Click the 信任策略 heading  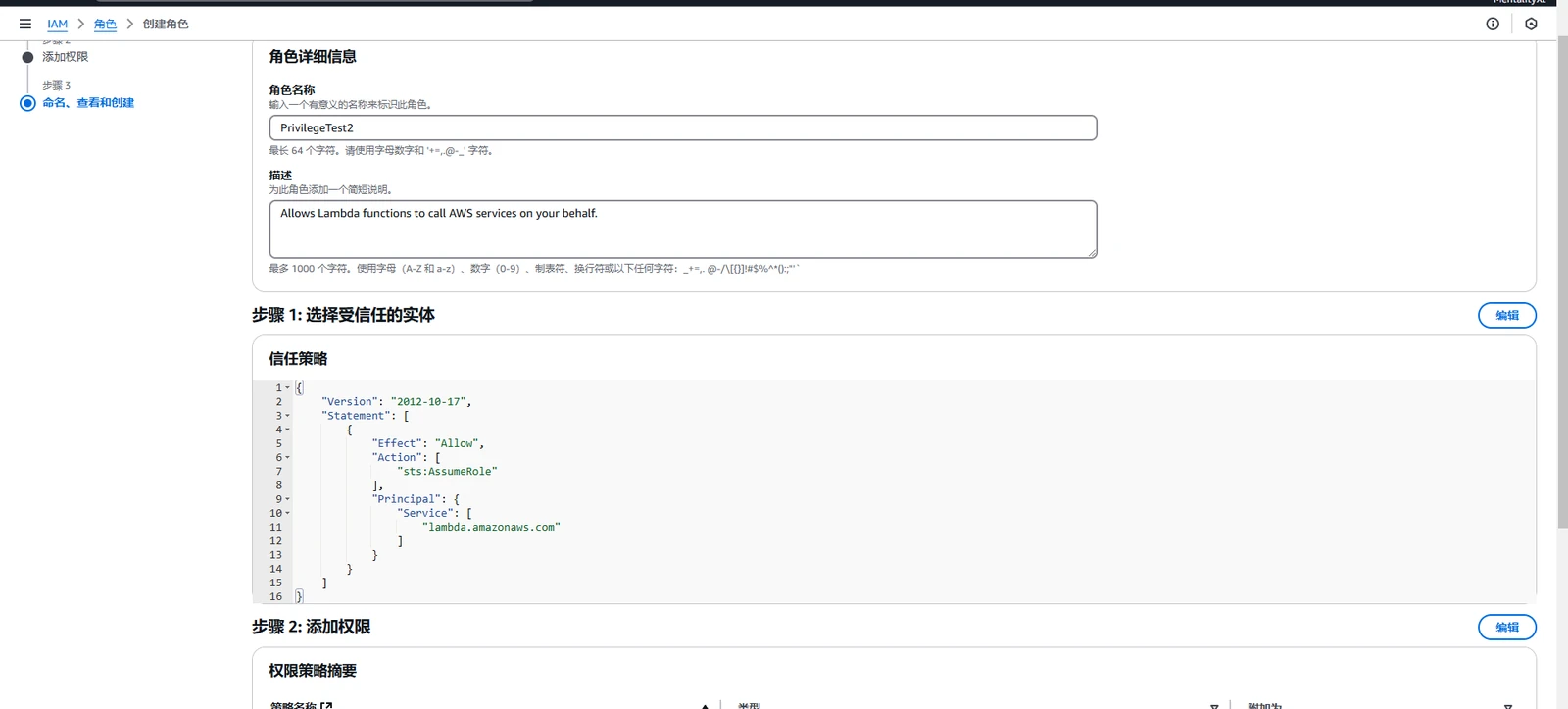click(x=299, y=359)
